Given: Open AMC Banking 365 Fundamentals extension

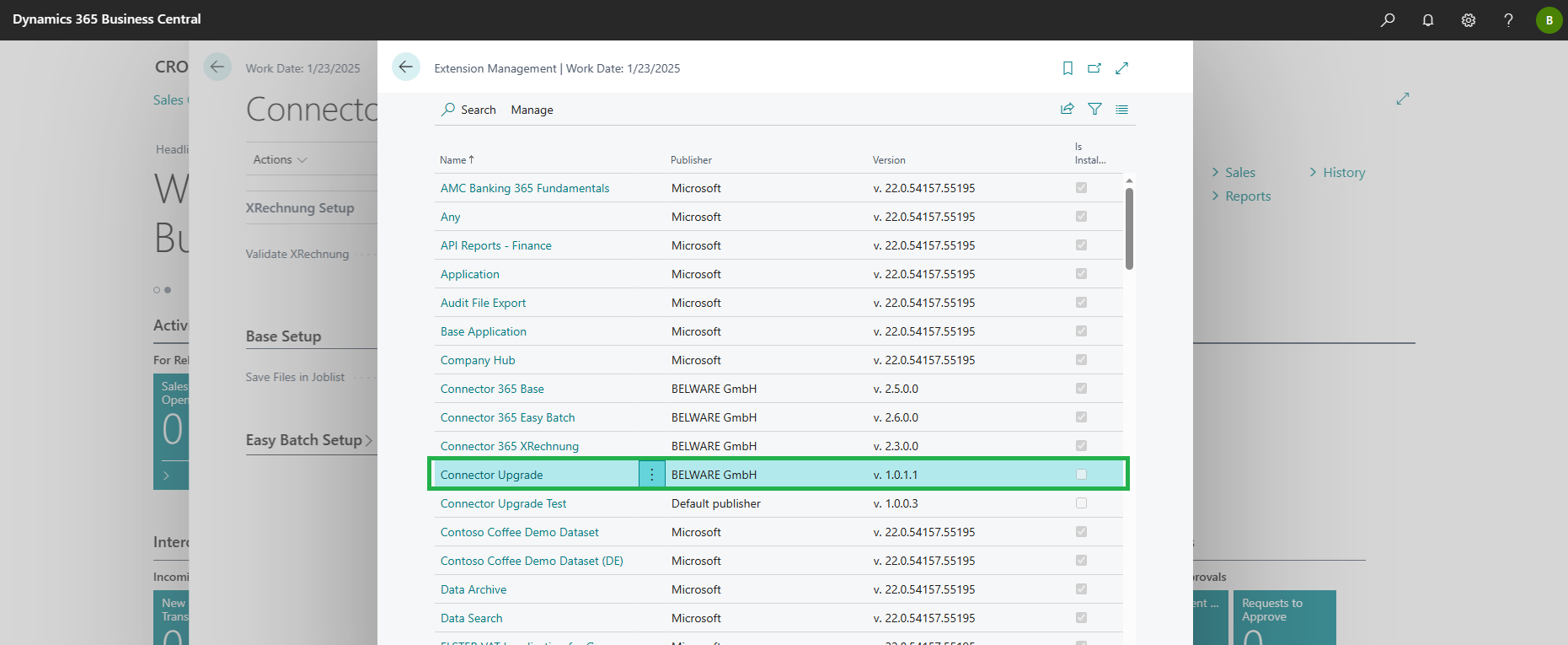Looking at the screenshot, I should tap(525, 188).
